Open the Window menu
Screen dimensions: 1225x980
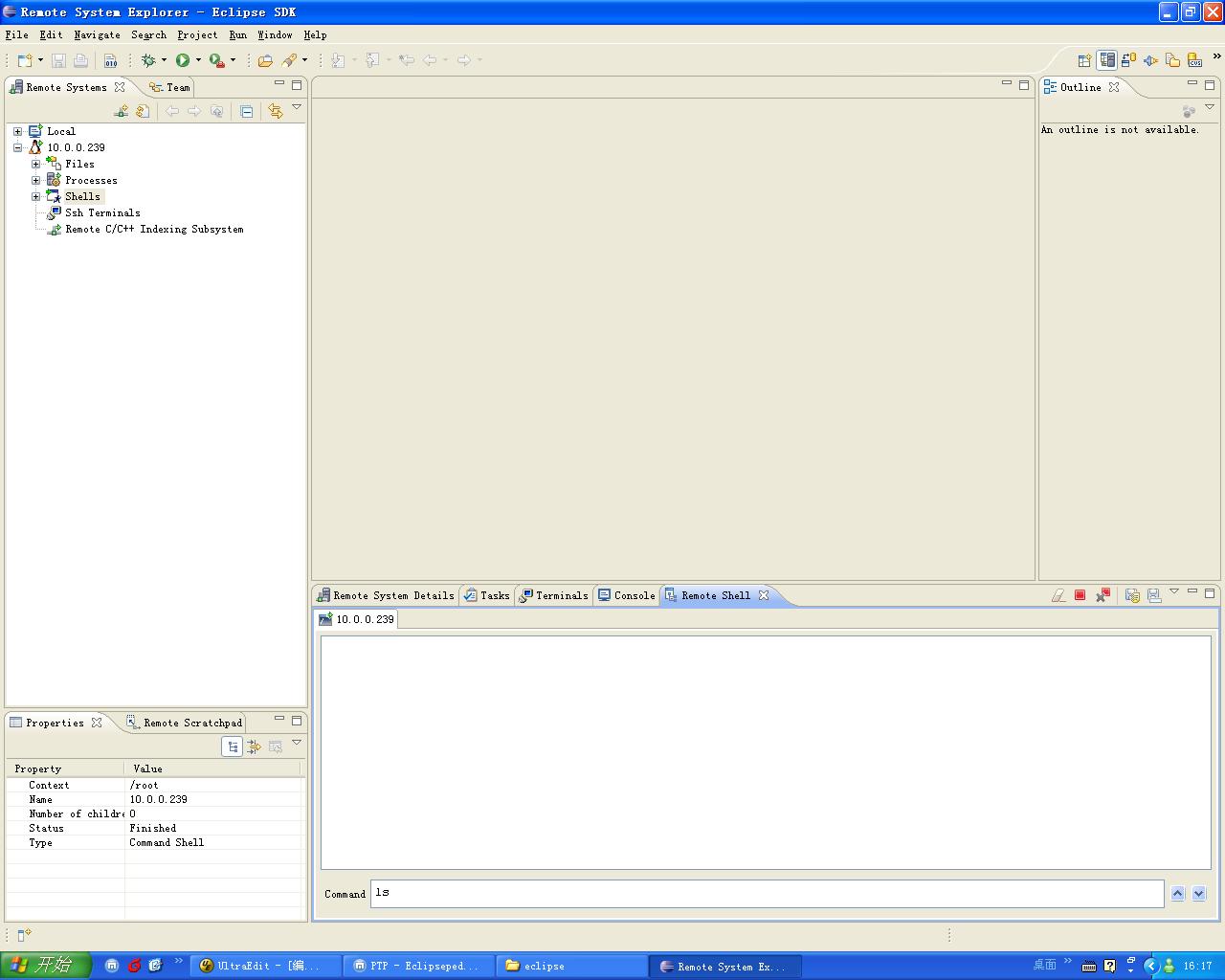click(x=275, y=34)
